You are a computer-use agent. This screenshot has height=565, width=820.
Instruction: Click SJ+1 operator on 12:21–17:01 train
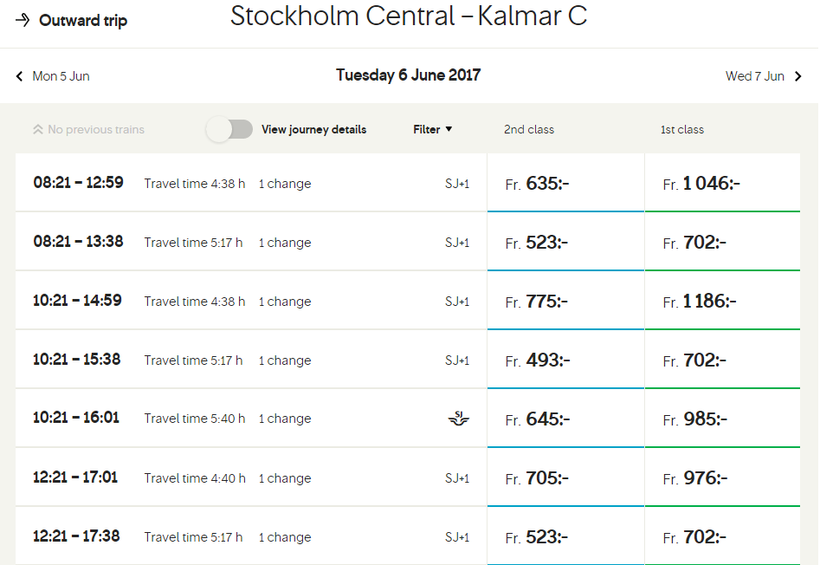click(457, 479)
